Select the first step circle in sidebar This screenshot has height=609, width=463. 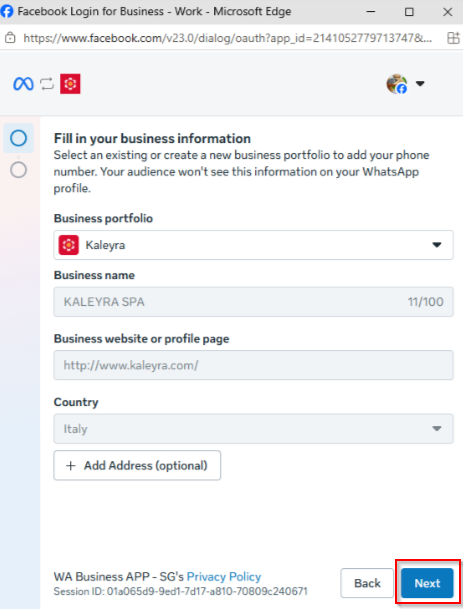pos(18,138)
